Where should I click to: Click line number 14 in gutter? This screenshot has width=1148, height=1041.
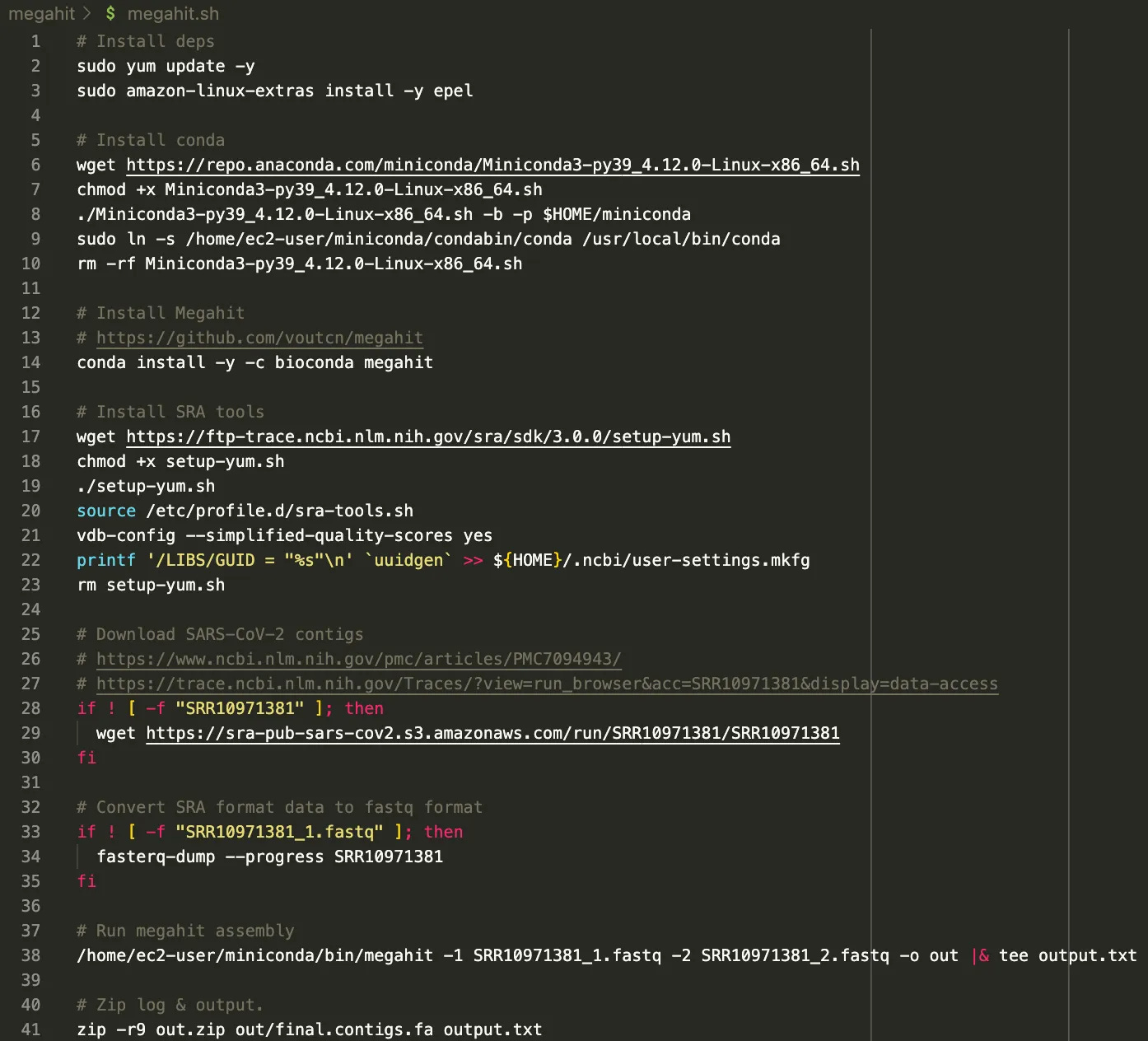click(30, 362)
